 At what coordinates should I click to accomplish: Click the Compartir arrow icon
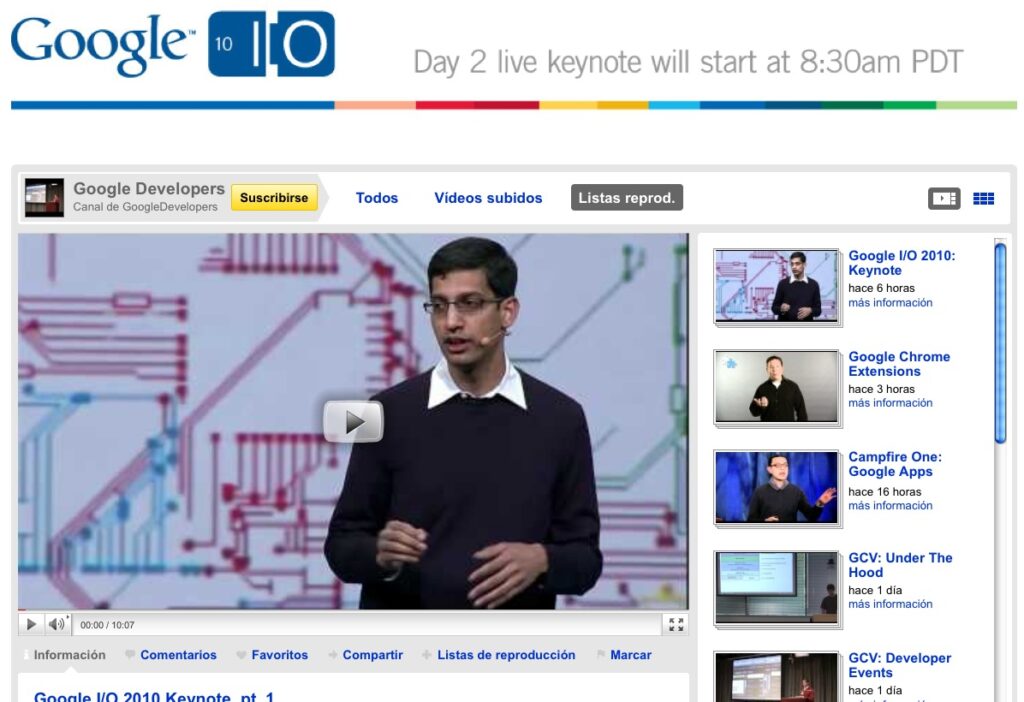[x=333, y=655]
